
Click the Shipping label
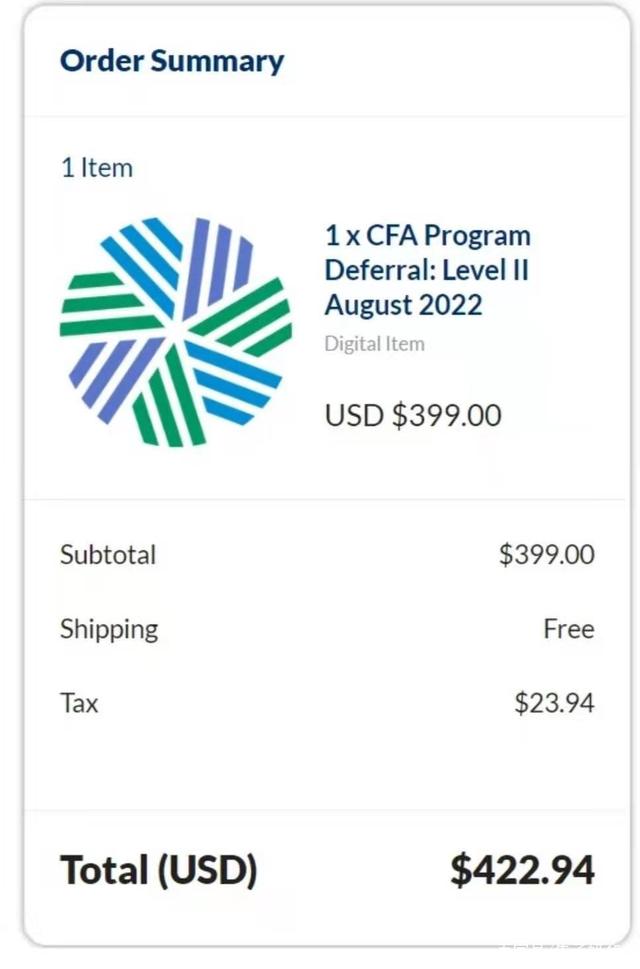pos(109,629)
